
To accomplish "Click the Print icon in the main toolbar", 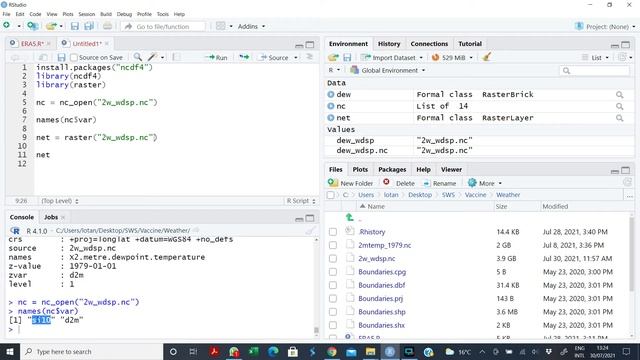I will [107, 26].
